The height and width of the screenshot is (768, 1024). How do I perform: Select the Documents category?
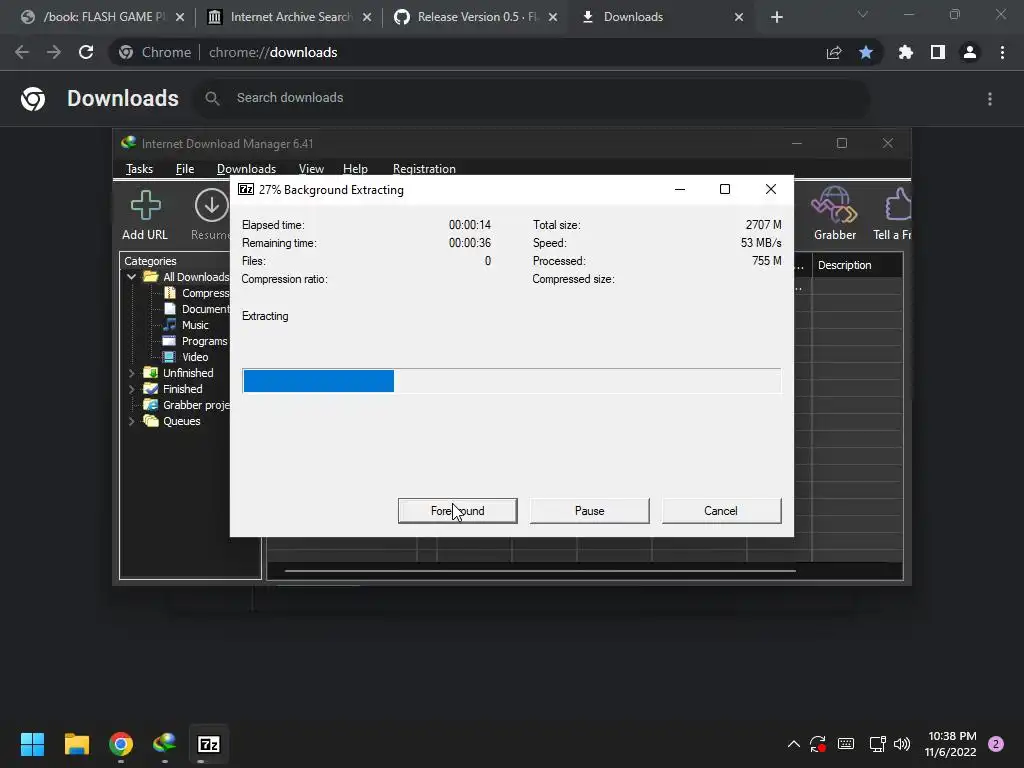tap(197, 309)
